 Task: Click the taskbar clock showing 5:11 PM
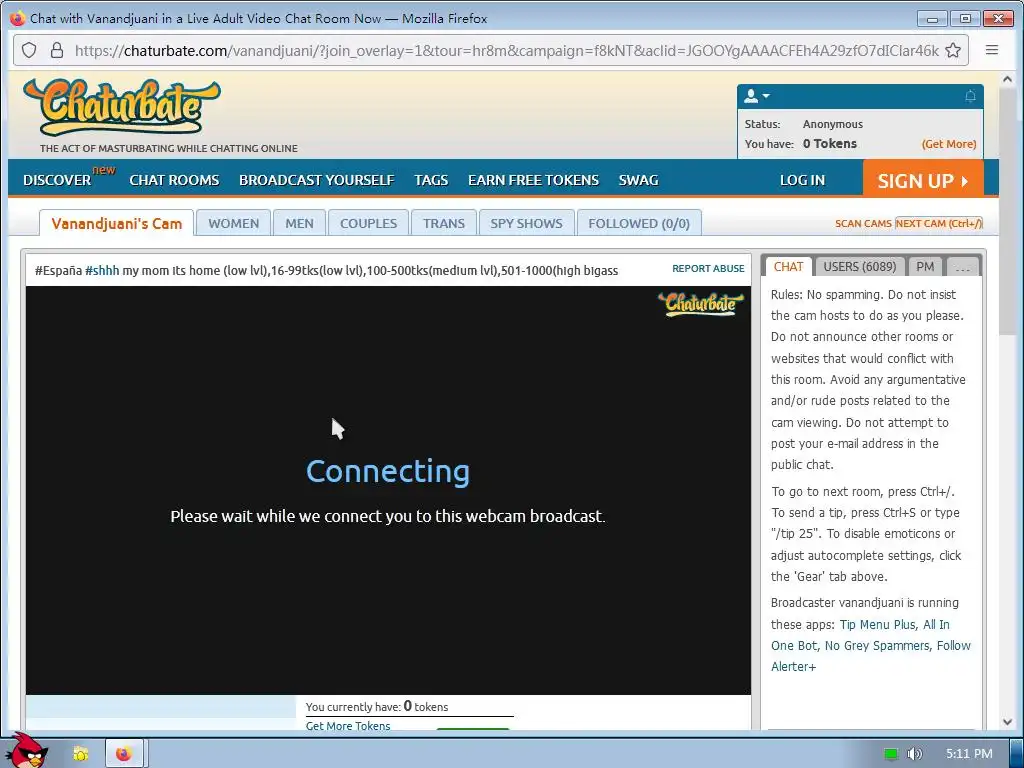[968, 754]
